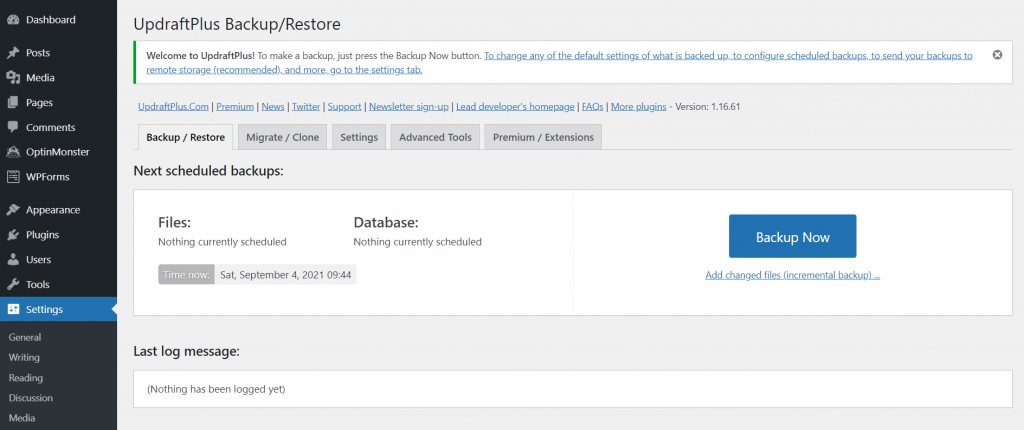Click the Tools wrench icon

[x=13, y=284]
